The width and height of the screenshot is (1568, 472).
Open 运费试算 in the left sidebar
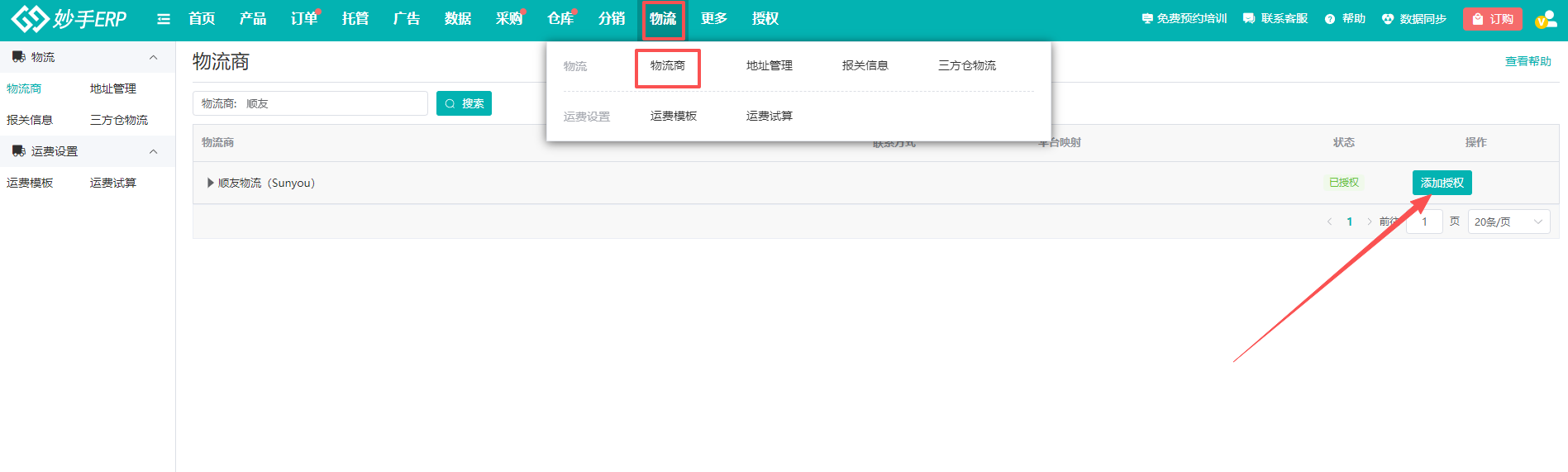113,183
